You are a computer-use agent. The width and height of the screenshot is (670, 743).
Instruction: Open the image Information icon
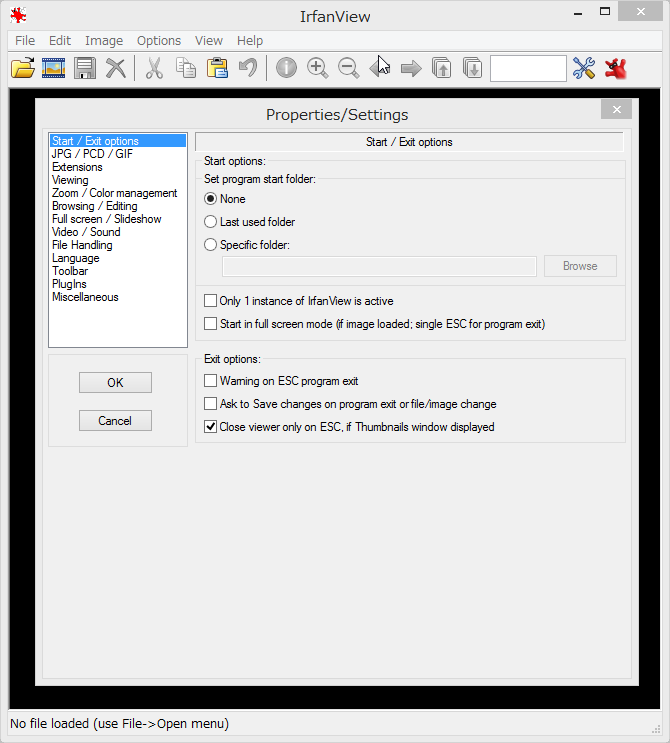(x=286, y=68)
